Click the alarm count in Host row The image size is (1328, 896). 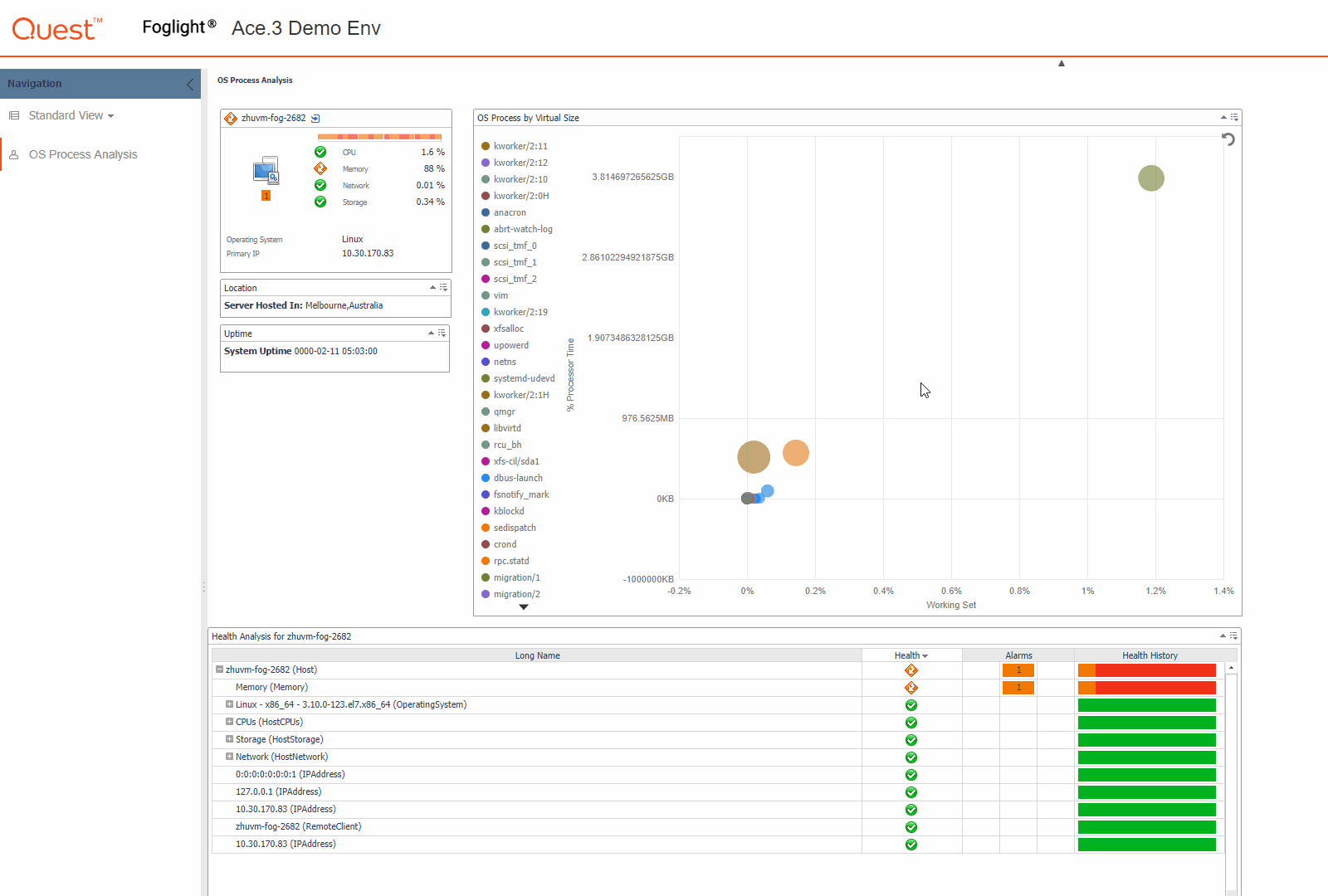(1018, 670)
